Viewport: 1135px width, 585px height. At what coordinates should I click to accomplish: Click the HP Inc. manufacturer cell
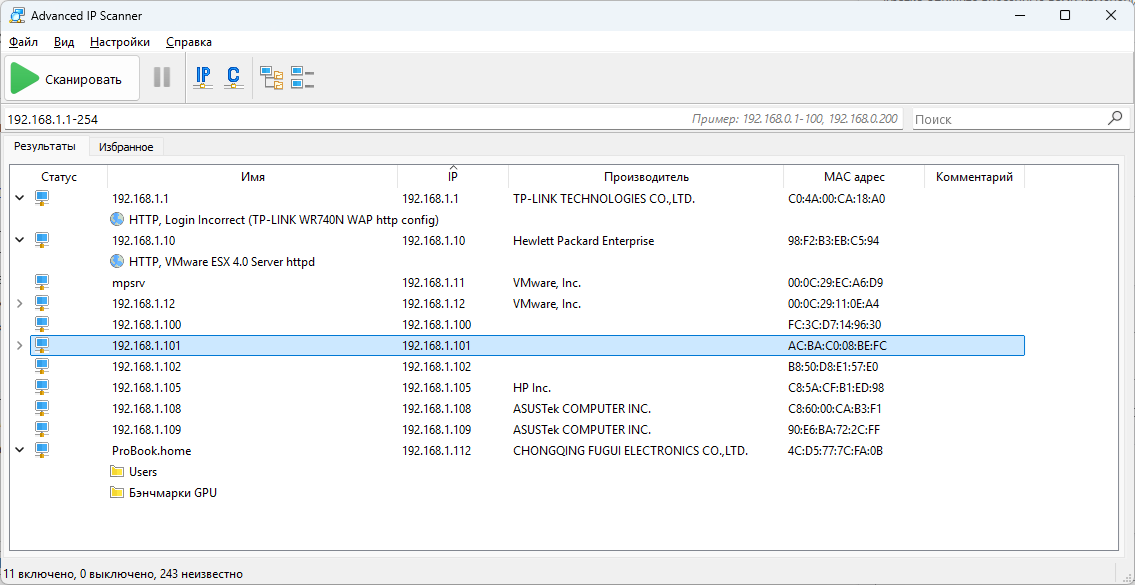(x=532, y=387)
